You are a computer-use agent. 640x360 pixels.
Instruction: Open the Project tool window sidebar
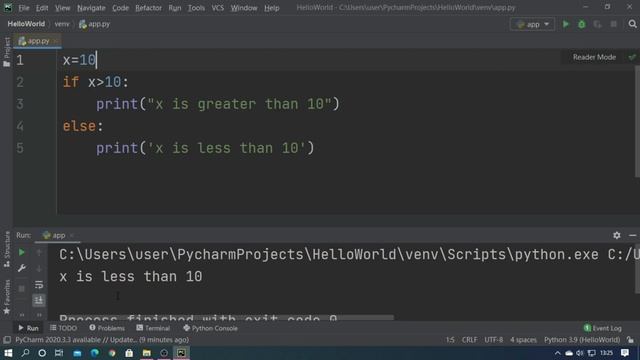(7, 51)
